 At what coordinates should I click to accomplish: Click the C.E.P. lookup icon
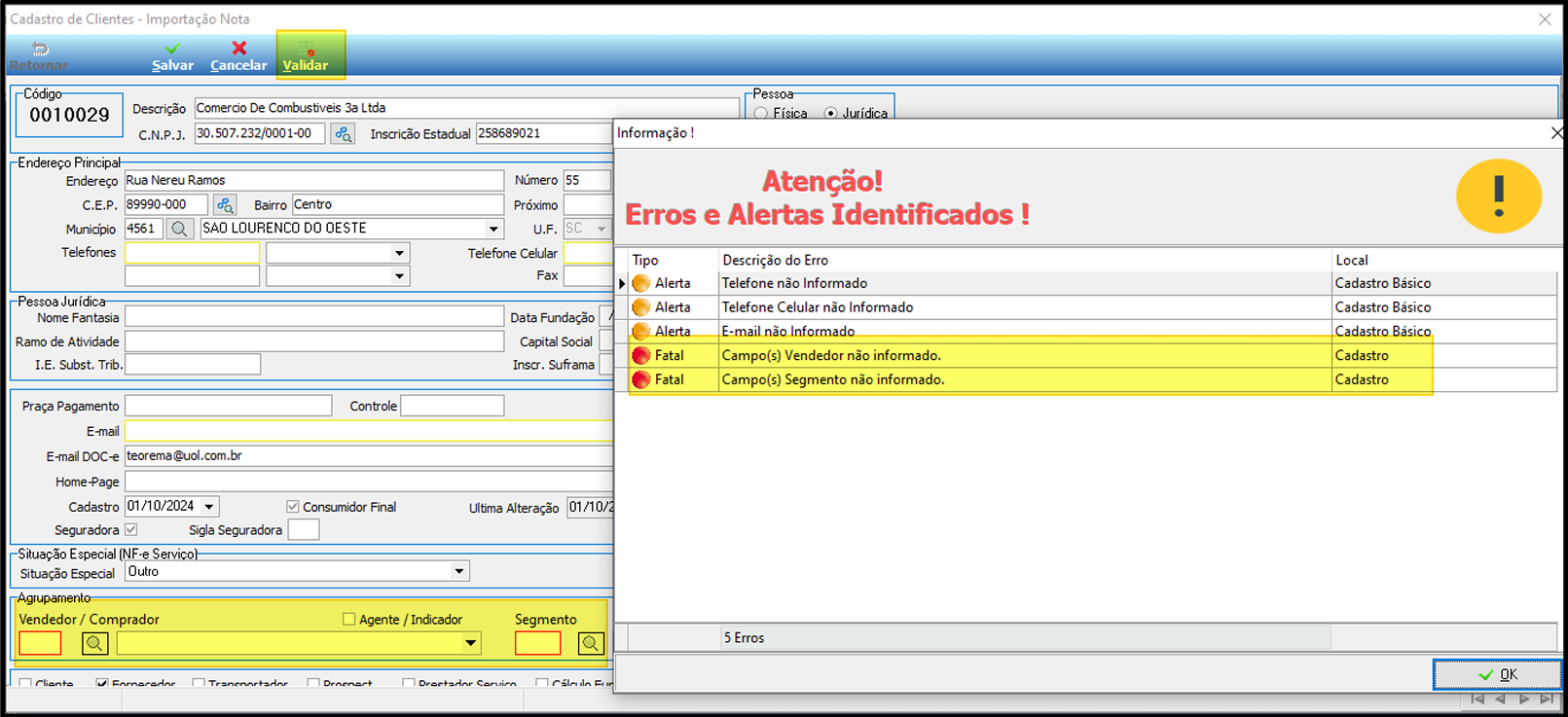(x=225, y=205)
